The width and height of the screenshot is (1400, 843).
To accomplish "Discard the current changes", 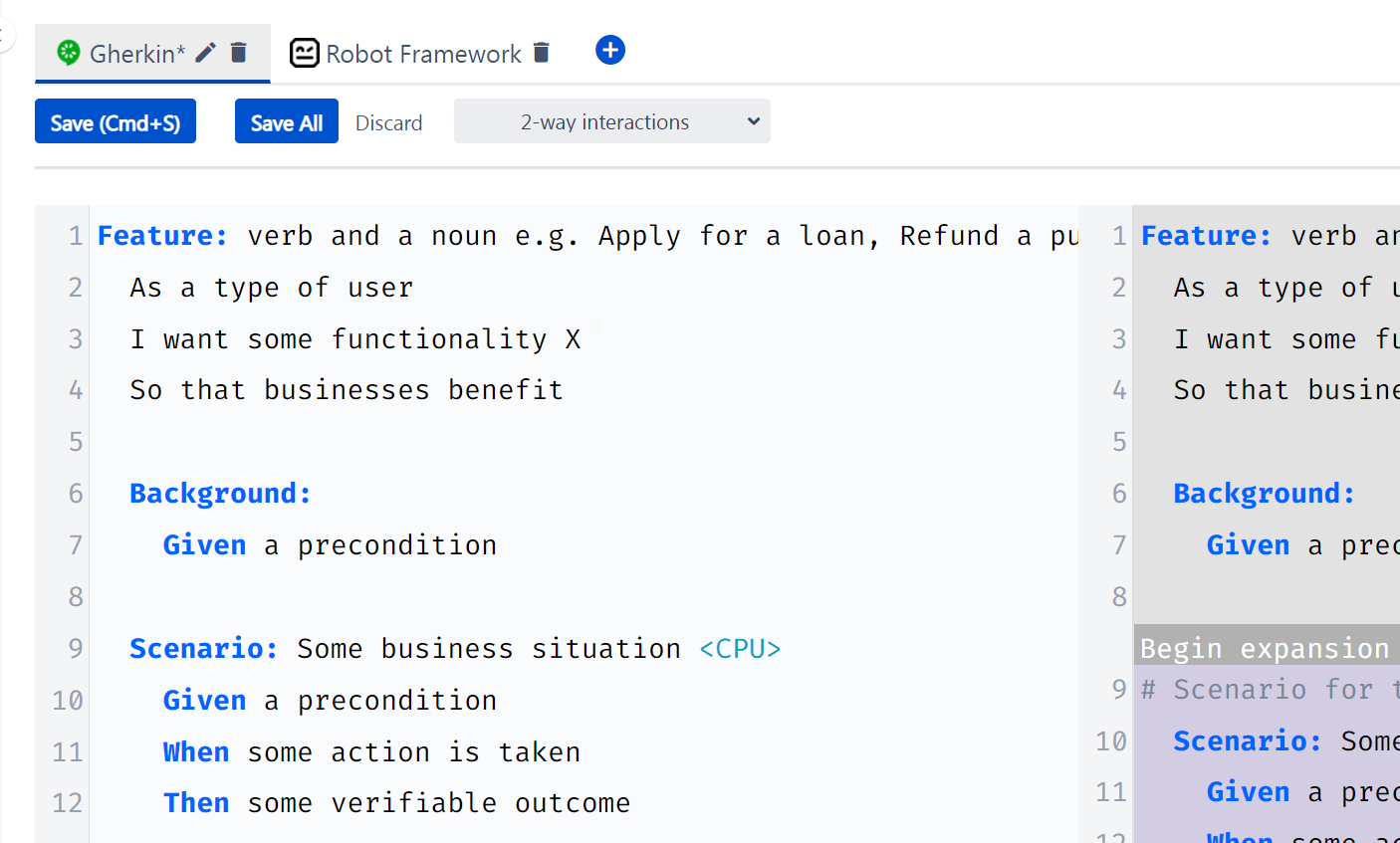I will pos(388,122).
